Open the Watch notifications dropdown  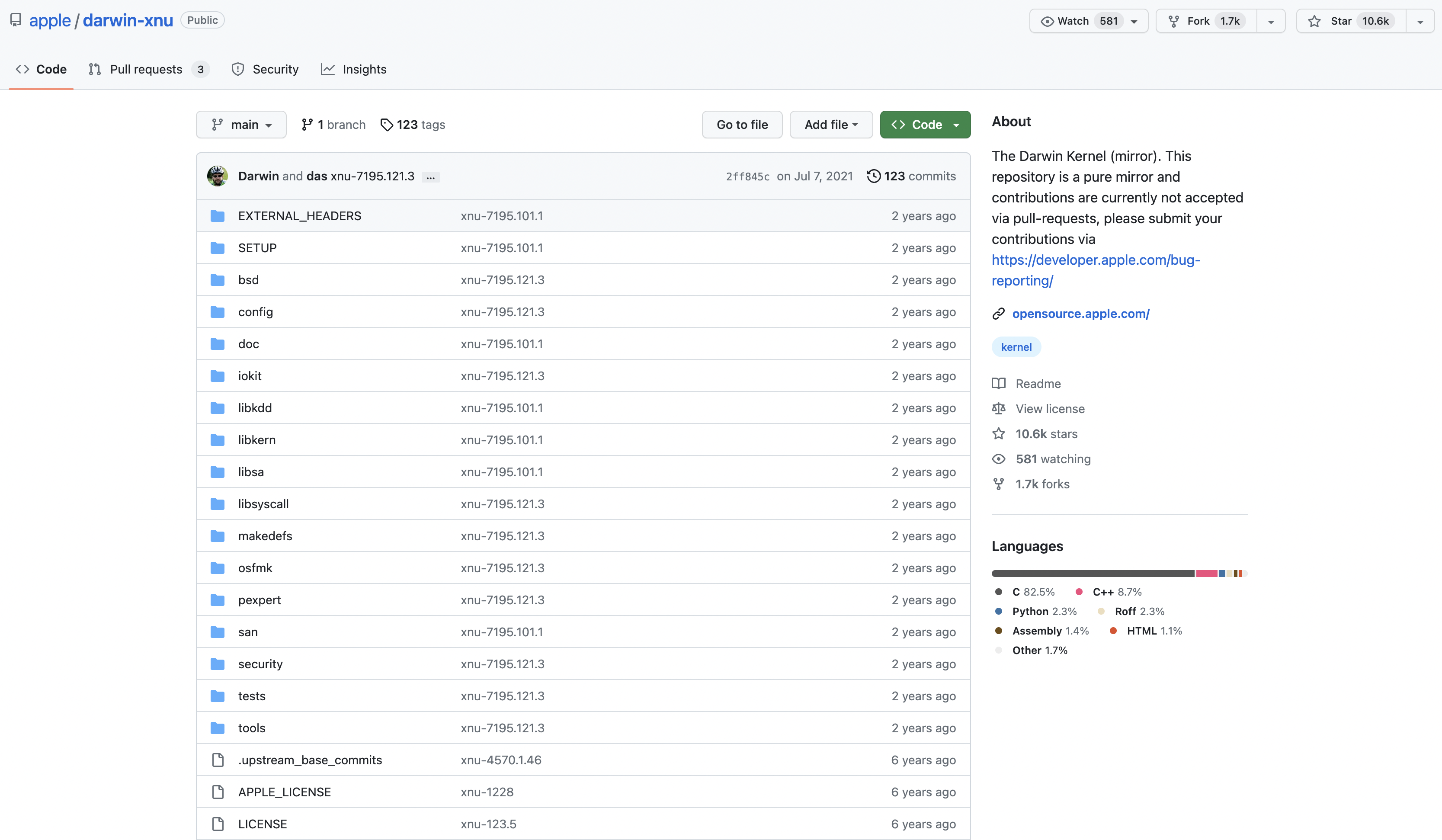point(1088,21)
